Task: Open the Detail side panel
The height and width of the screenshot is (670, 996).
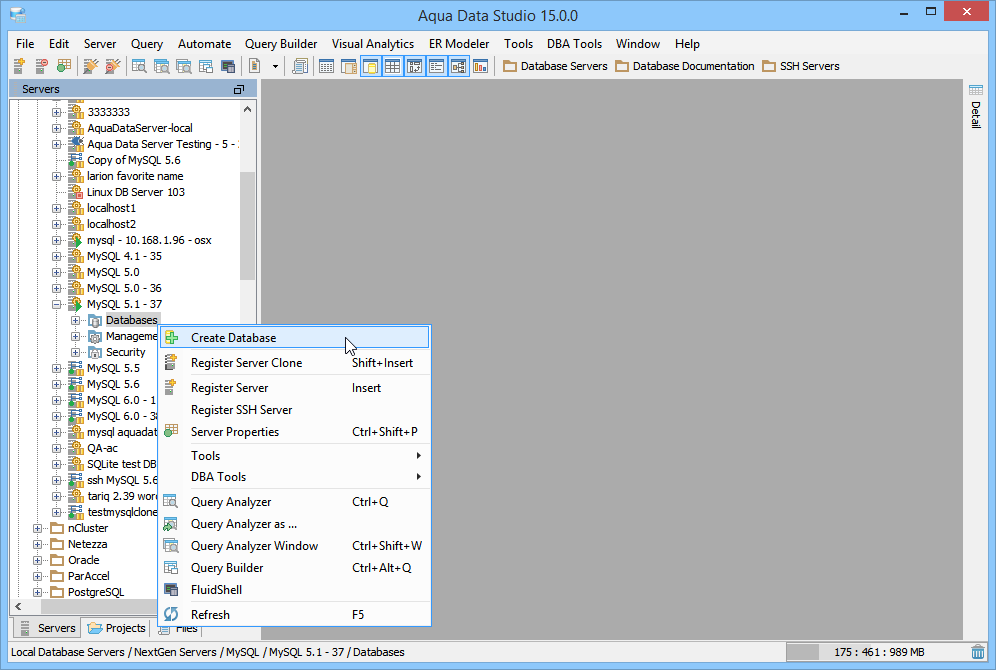Action: [976, 106]
